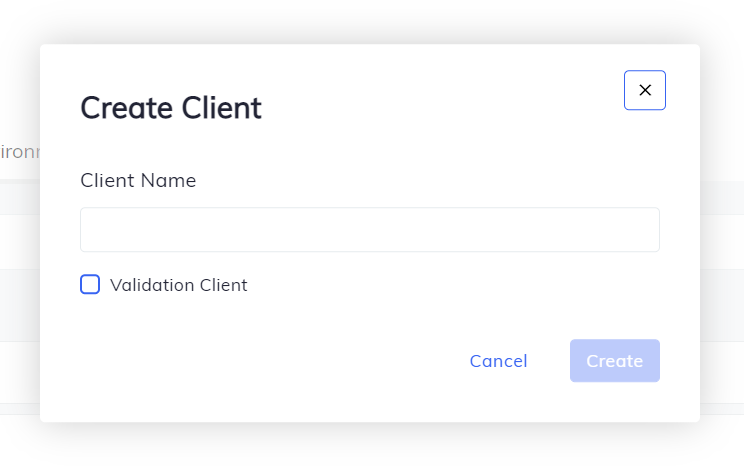This screenshot has height=471, width=744.
Task: Click the Create button
Action: point(614,361)
